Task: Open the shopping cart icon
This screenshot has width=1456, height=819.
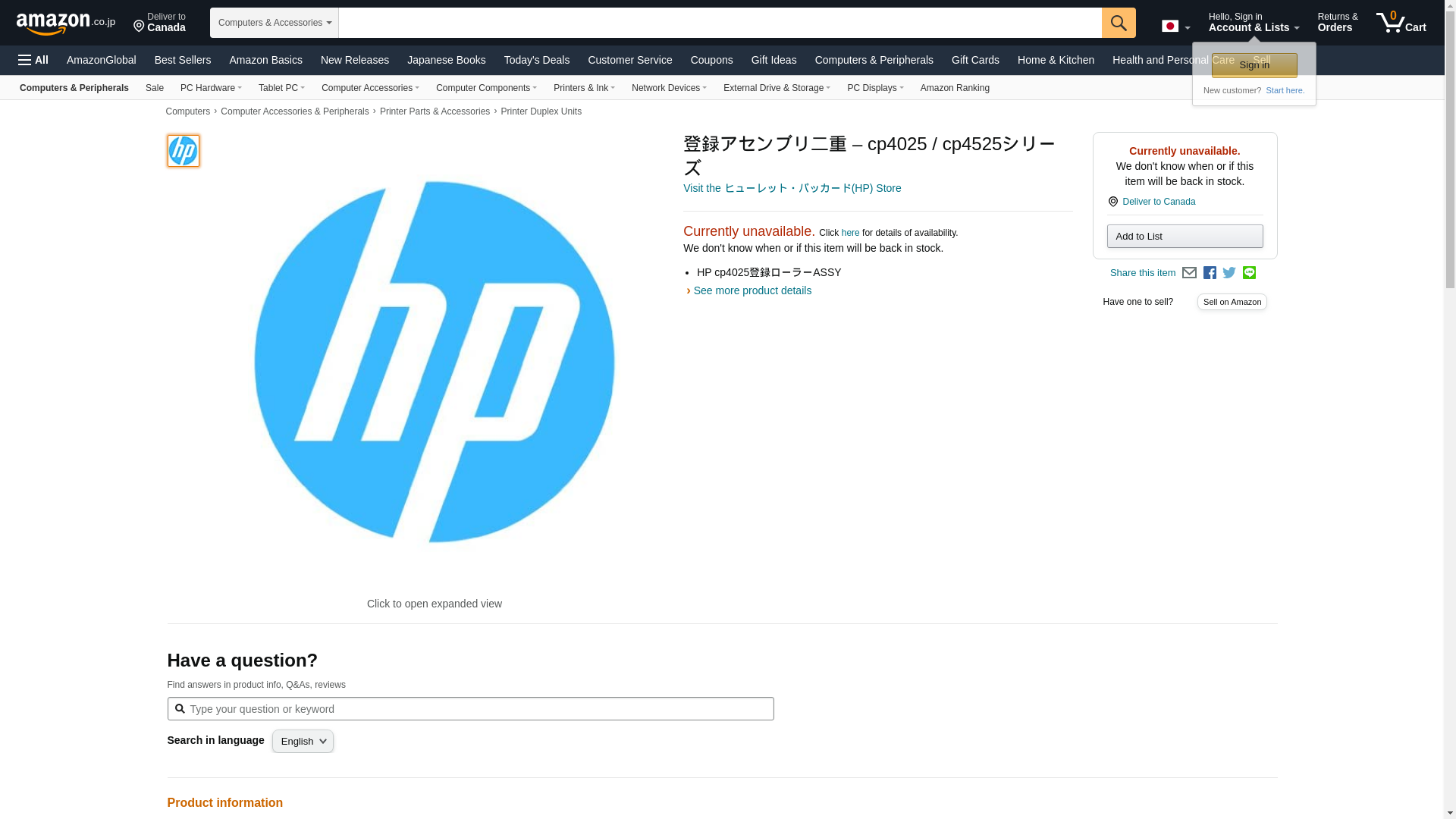Action: 1401,23
